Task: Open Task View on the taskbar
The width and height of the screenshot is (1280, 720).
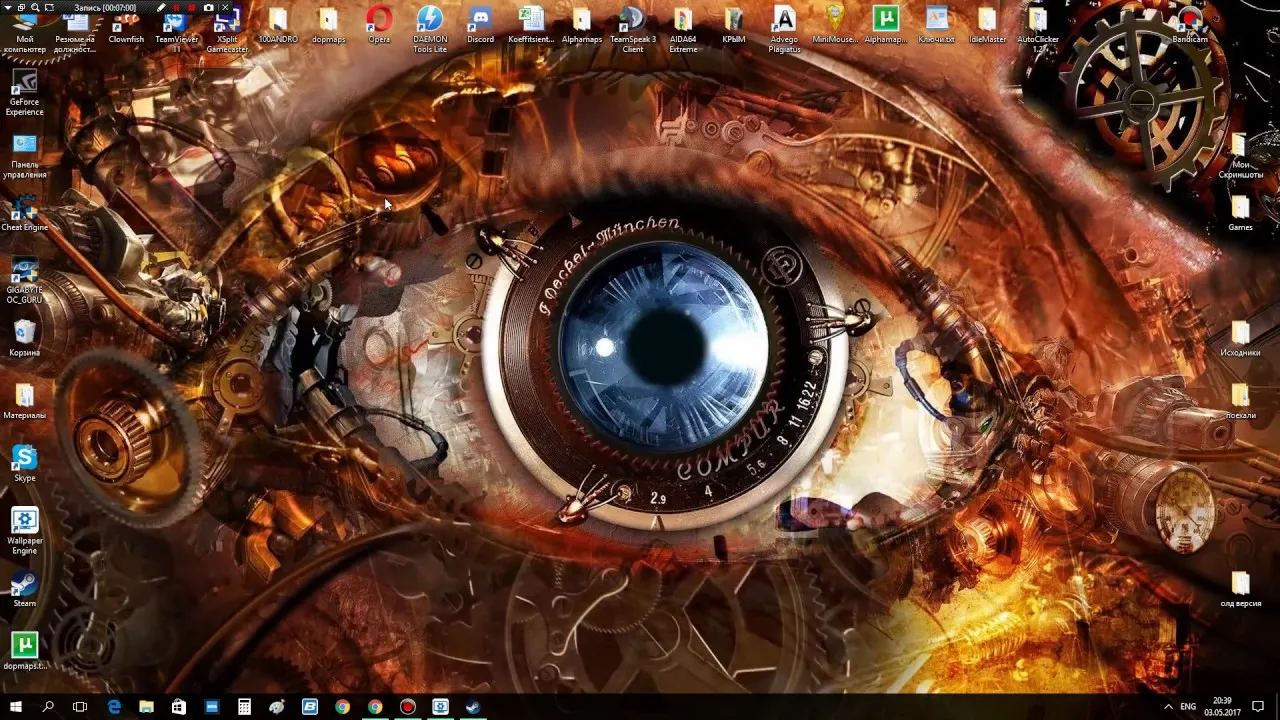Action: tap(80, 707)
